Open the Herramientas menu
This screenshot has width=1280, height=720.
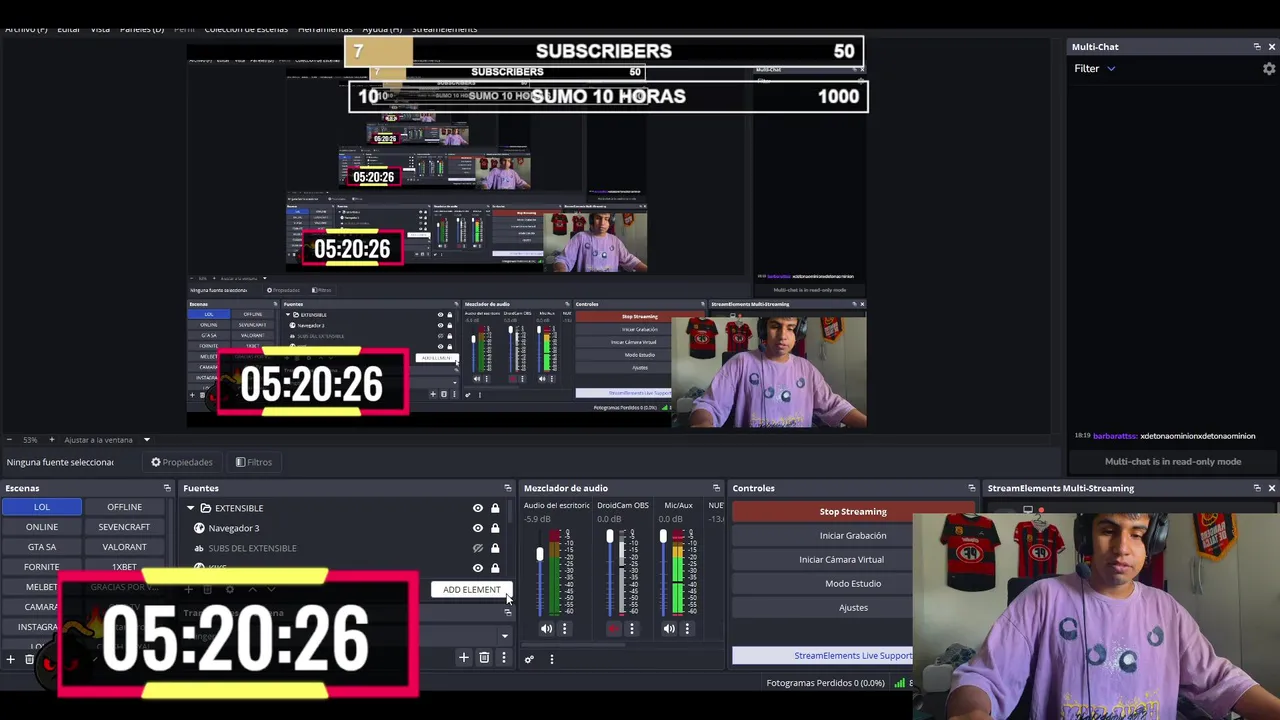(325, 30)
